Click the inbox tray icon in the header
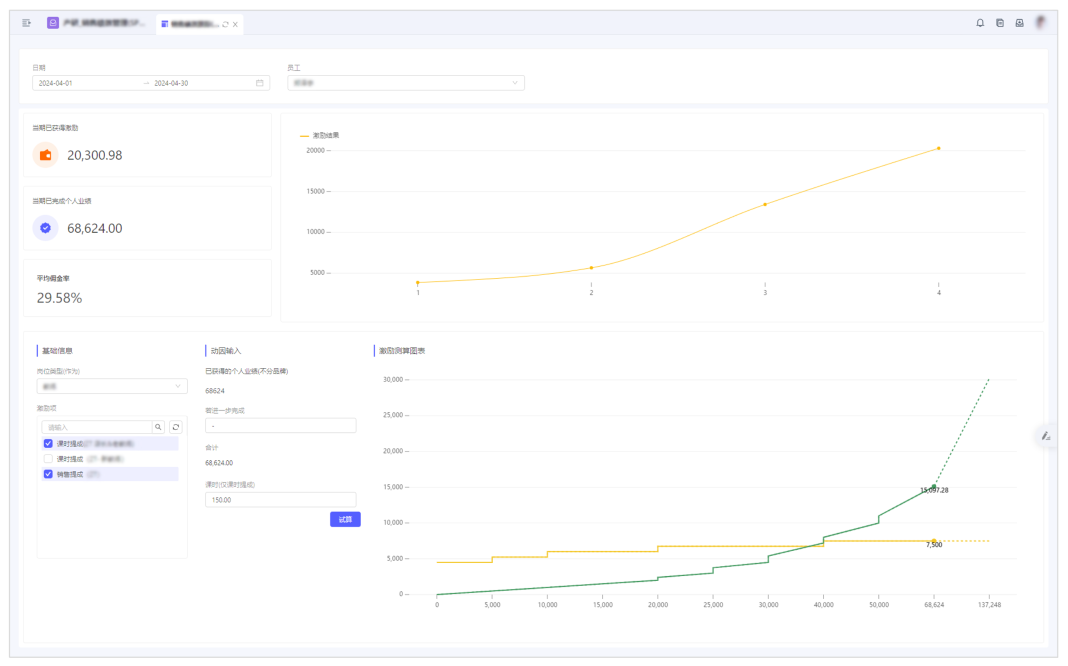The image size is (1068, 666). (x=1019, y=23)
